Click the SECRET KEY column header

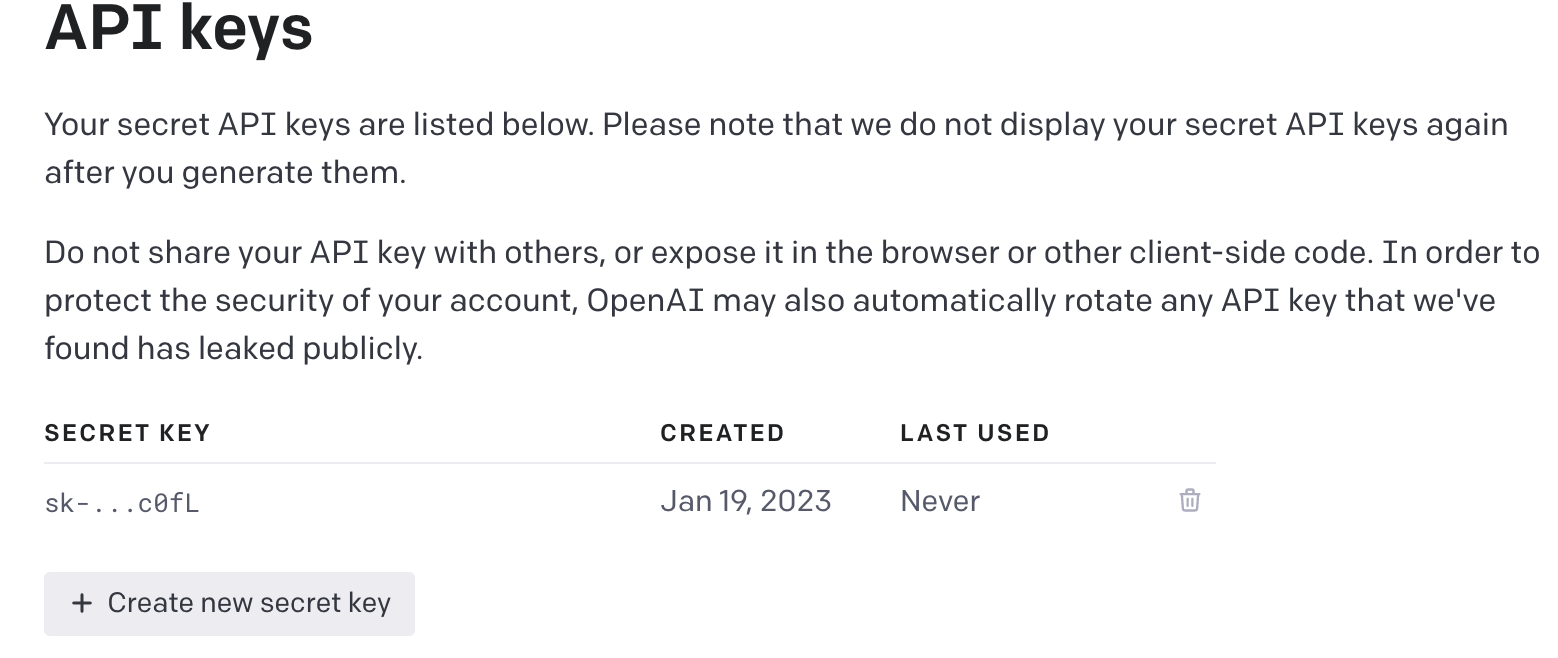point(127,433)
